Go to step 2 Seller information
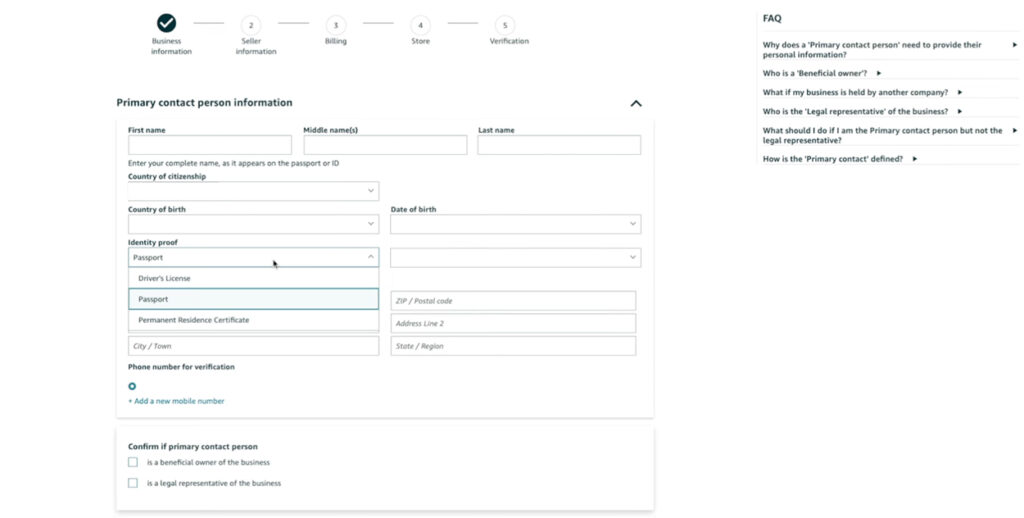This screenshot has height=518, width=1024. click(251, 25)
